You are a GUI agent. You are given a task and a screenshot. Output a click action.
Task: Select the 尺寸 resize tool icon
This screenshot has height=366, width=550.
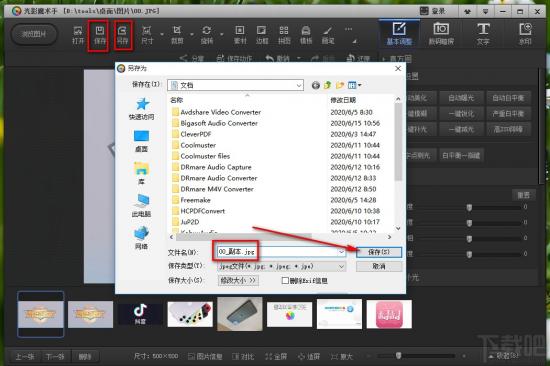tap(147, 35)
